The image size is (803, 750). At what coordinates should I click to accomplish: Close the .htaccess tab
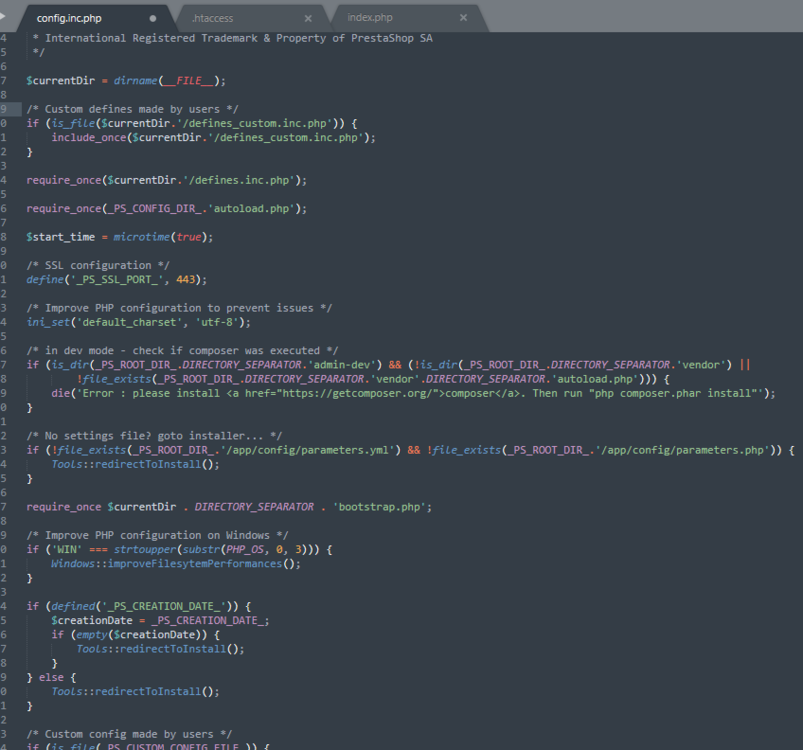pos(308,18)
